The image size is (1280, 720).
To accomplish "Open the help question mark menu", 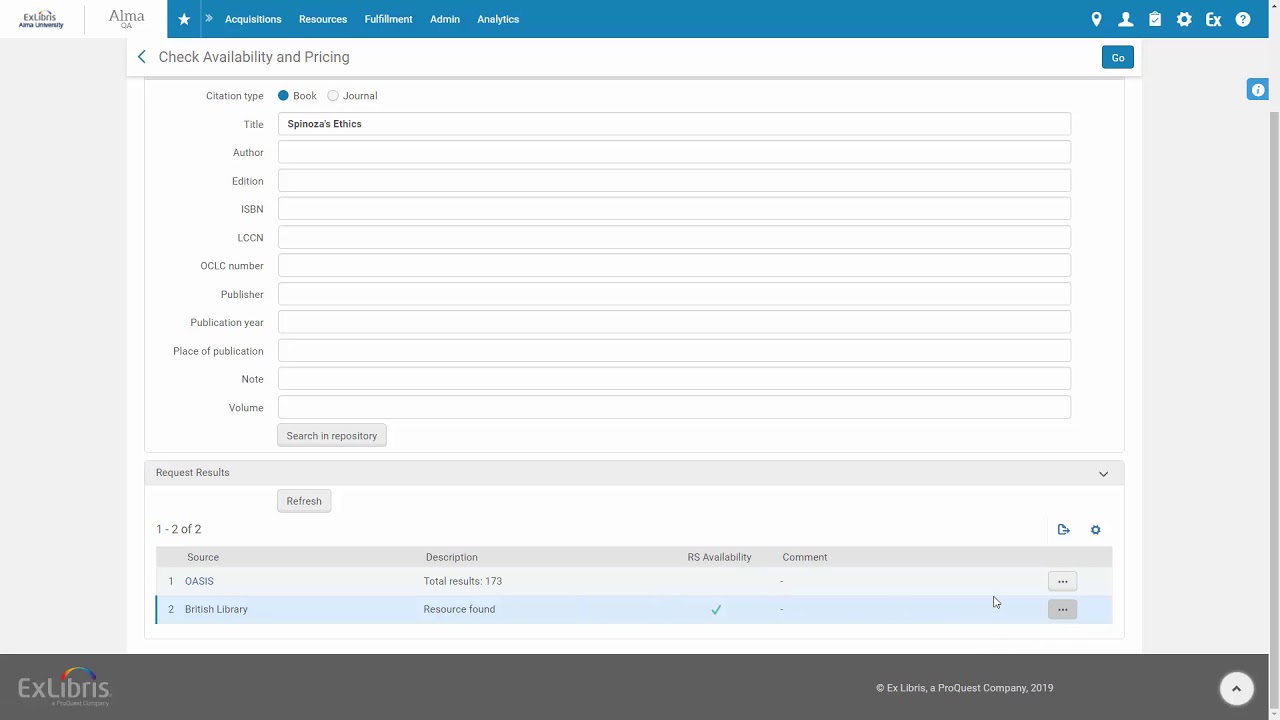I will click(1243, 19).
